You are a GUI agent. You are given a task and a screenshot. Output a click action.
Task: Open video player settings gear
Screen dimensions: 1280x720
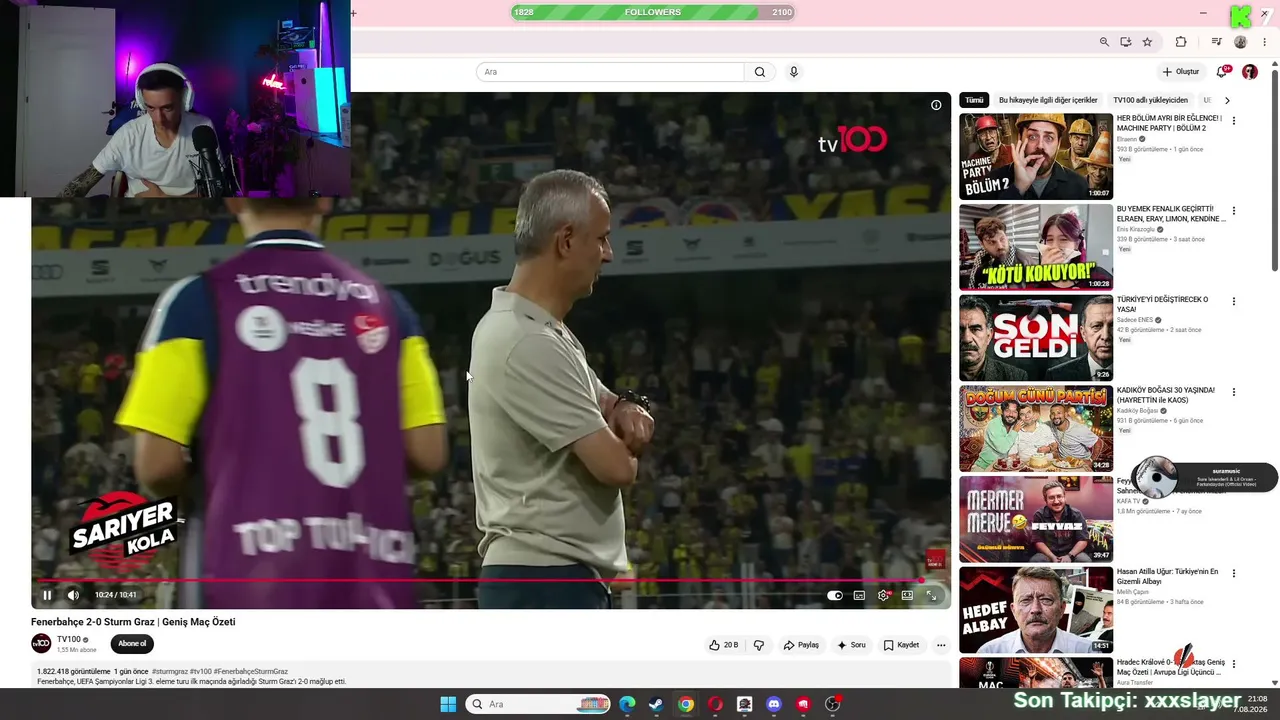(883, 596)
